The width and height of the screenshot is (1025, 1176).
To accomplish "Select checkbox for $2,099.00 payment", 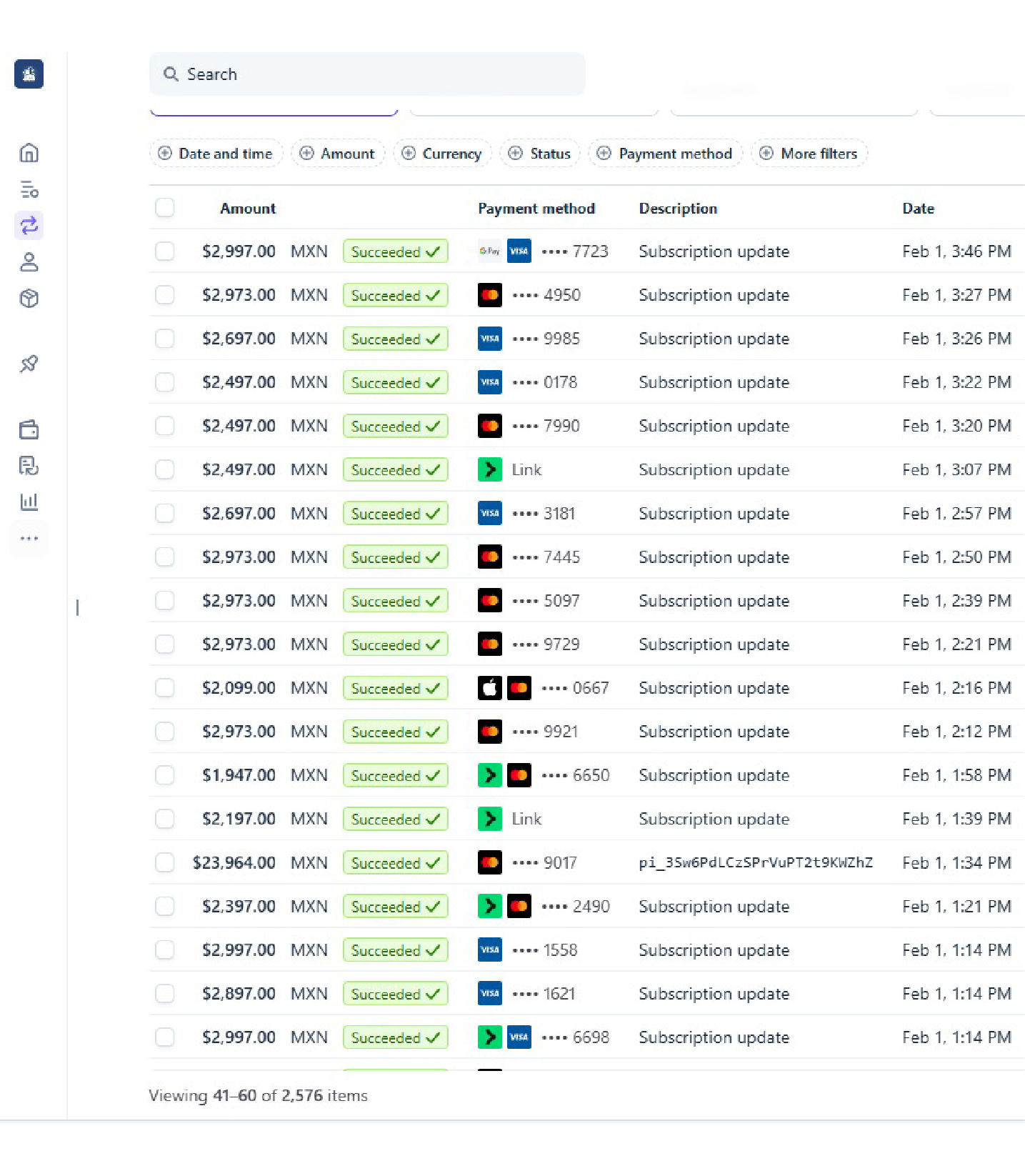I will click(x=165, y=687).
